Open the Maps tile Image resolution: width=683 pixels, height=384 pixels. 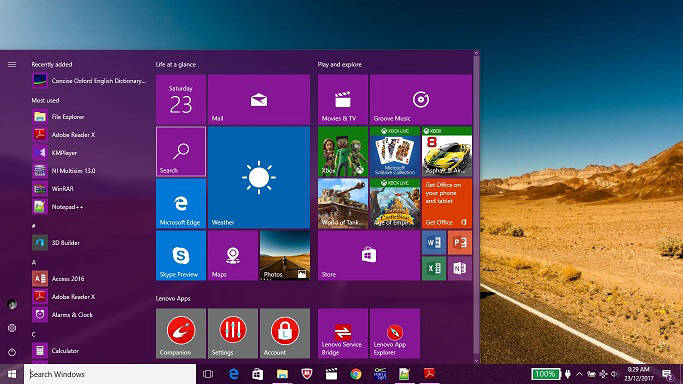pyautogui.click(x=233, y=256)
